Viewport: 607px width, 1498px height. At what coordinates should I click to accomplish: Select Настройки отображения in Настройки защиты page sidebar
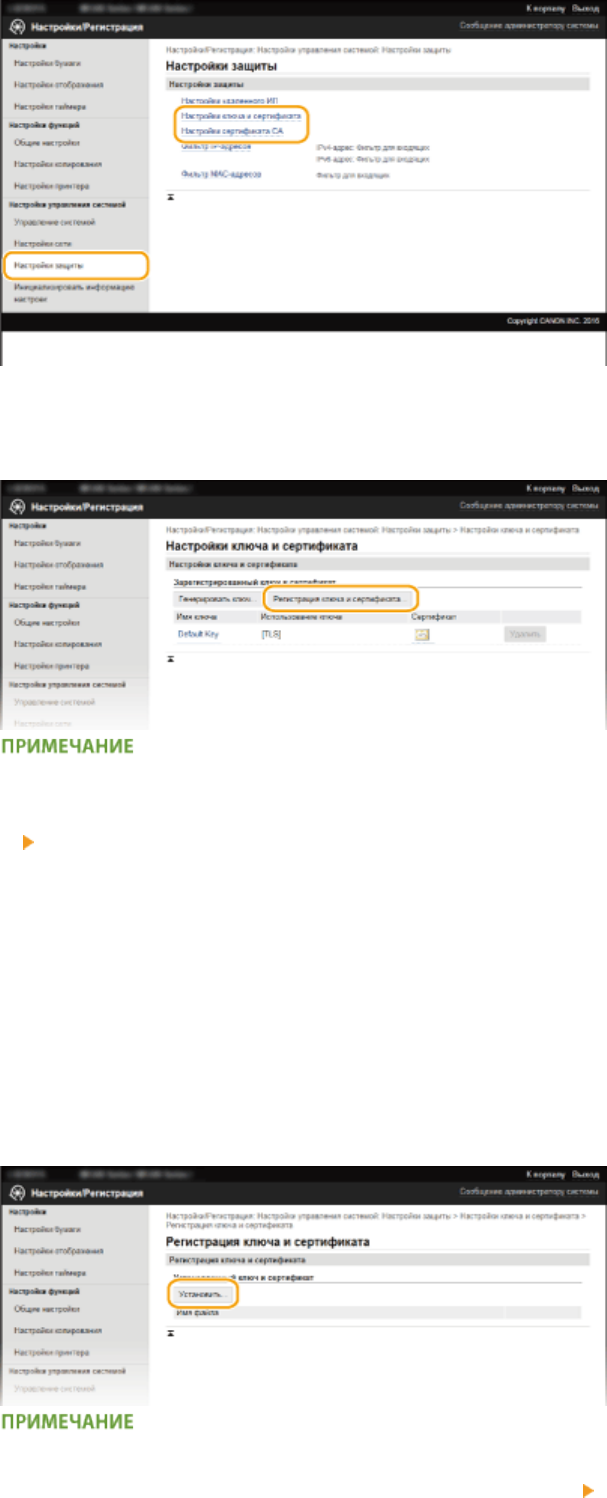58,84
